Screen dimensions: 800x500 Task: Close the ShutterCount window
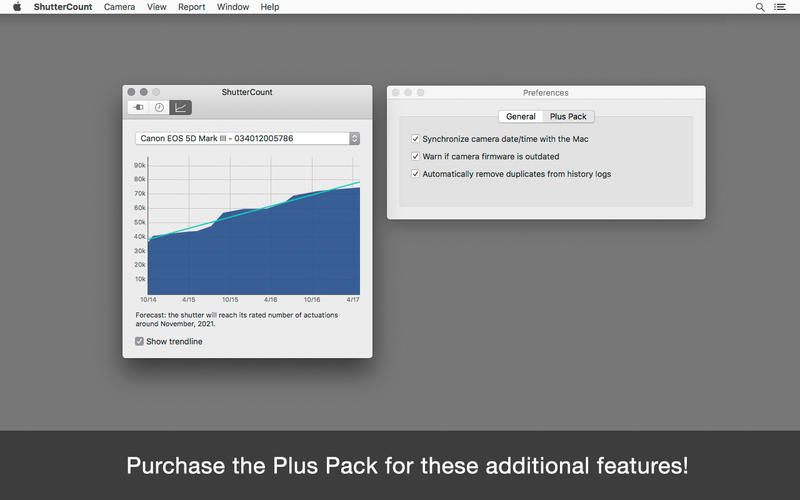132,92
